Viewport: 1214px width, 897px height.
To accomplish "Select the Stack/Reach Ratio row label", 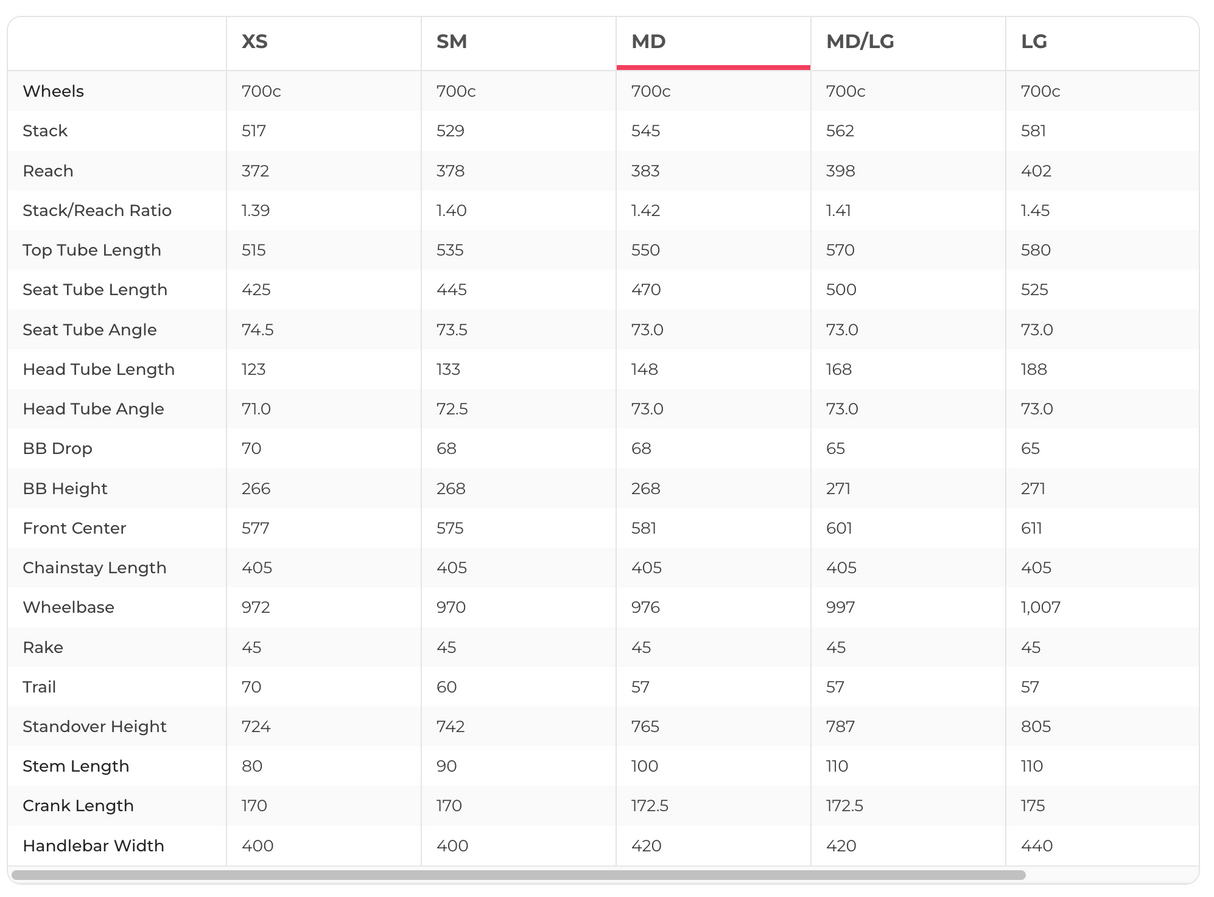I will tap(97, 210).
